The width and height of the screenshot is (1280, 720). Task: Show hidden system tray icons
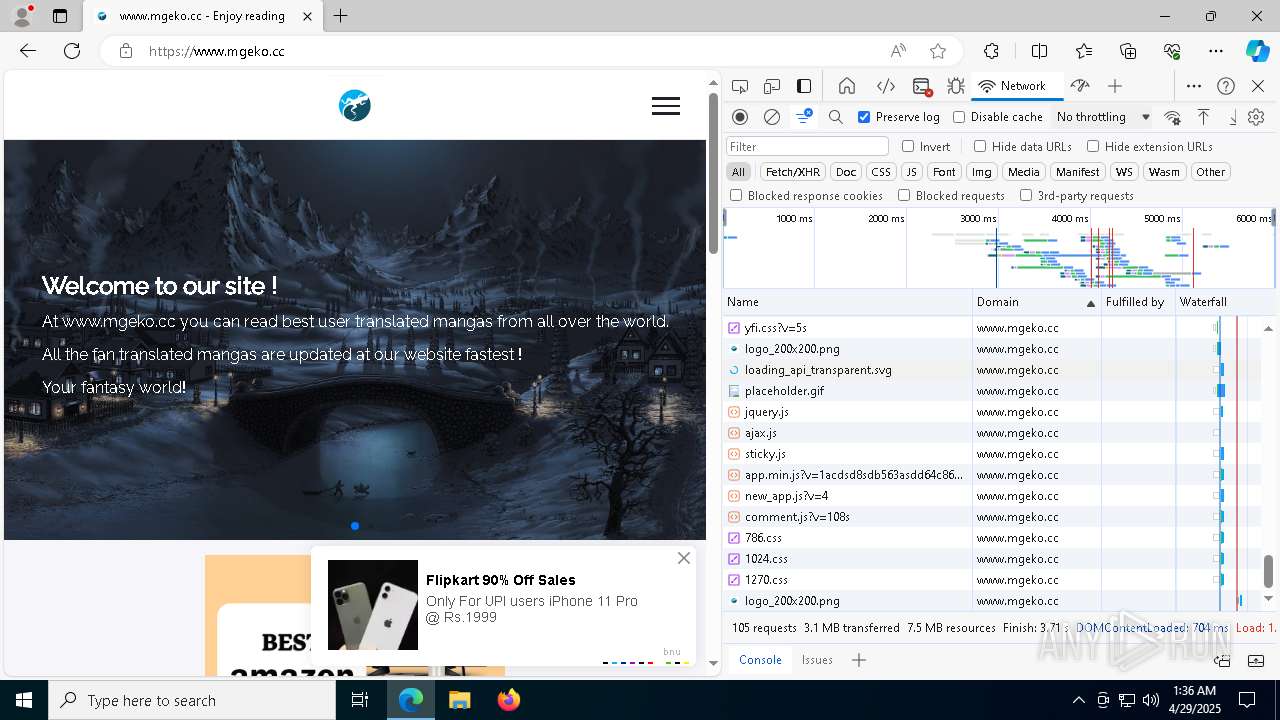[x=1078, y=700]
